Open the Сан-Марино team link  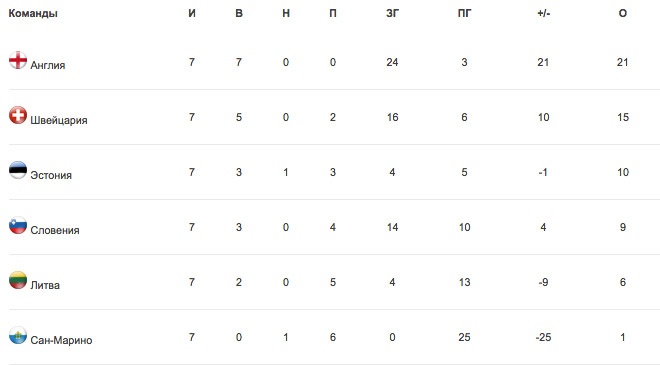click(61, 340)
